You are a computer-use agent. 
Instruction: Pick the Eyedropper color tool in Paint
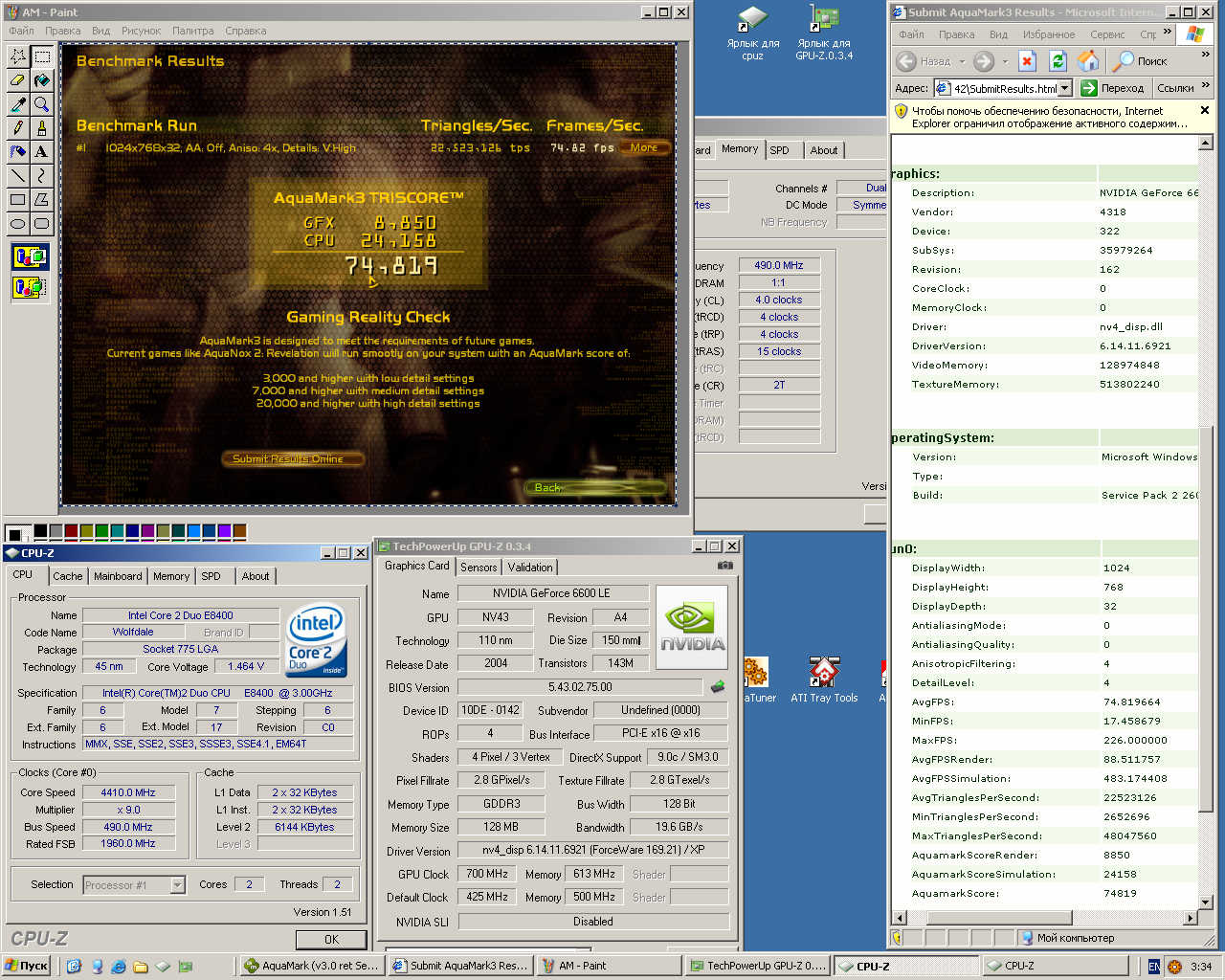coord(17,104)
